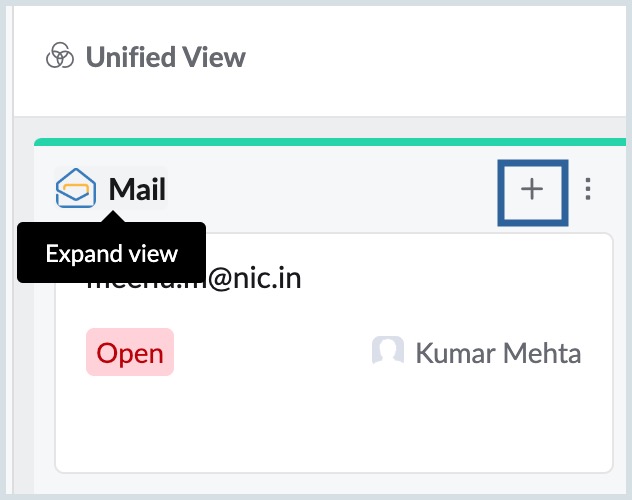632x500 pixels.
Task: Change the Open status badge
Action: click(130, 352)
